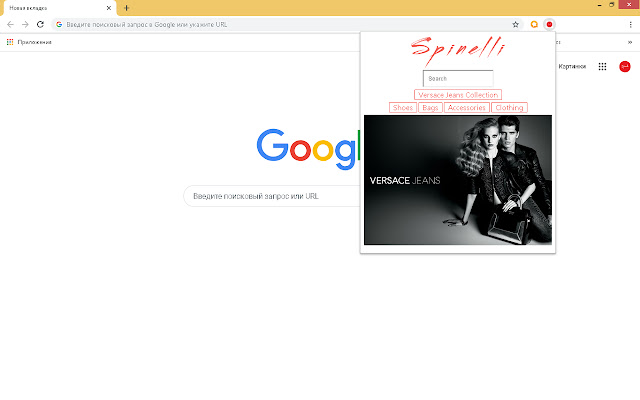Restore the Chrome window size
The image size is (640, 400).
[x=611, y=5]
